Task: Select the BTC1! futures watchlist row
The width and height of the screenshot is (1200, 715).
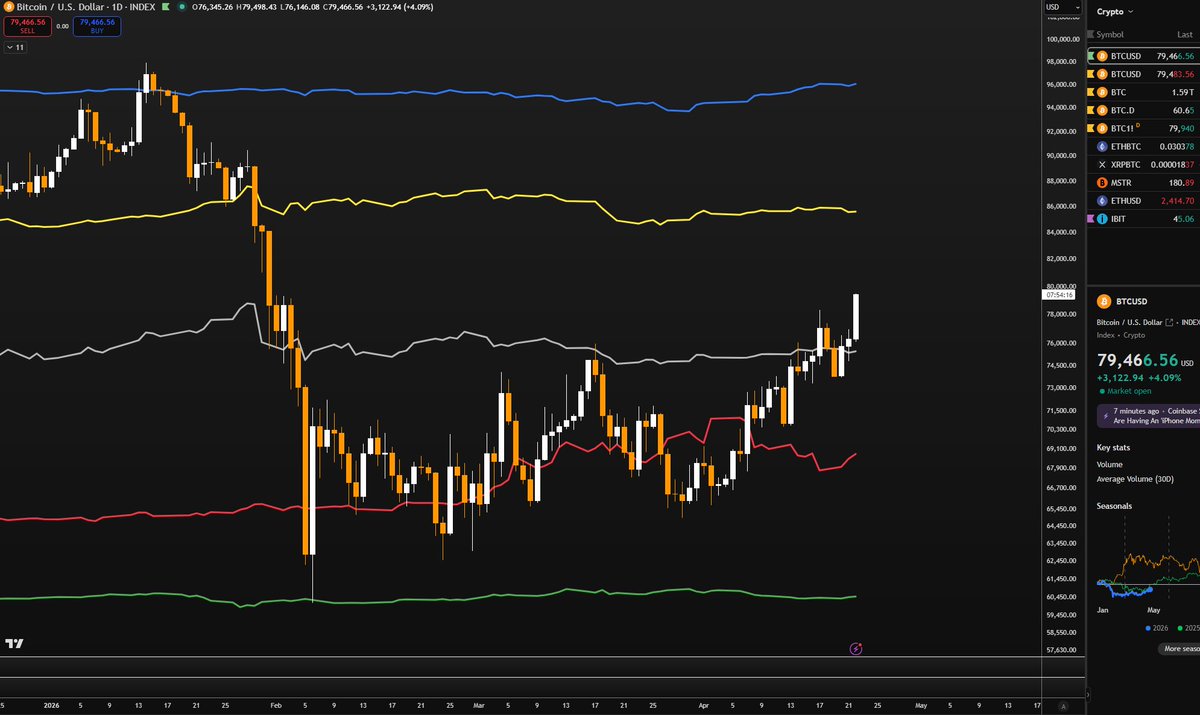Action: (1143, 128)
